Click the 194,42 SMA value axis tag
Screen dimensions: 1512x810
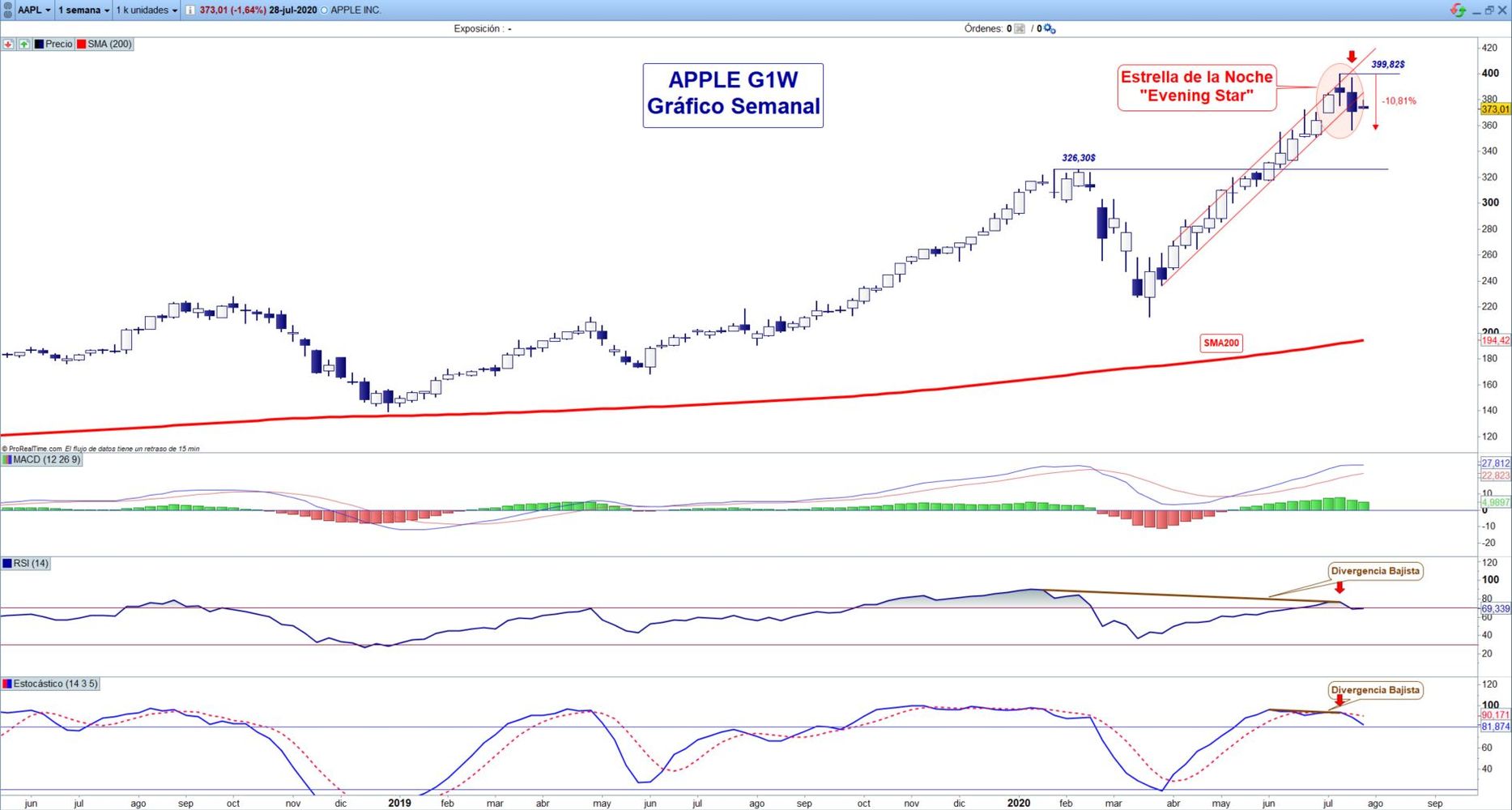pos(1495,341)
